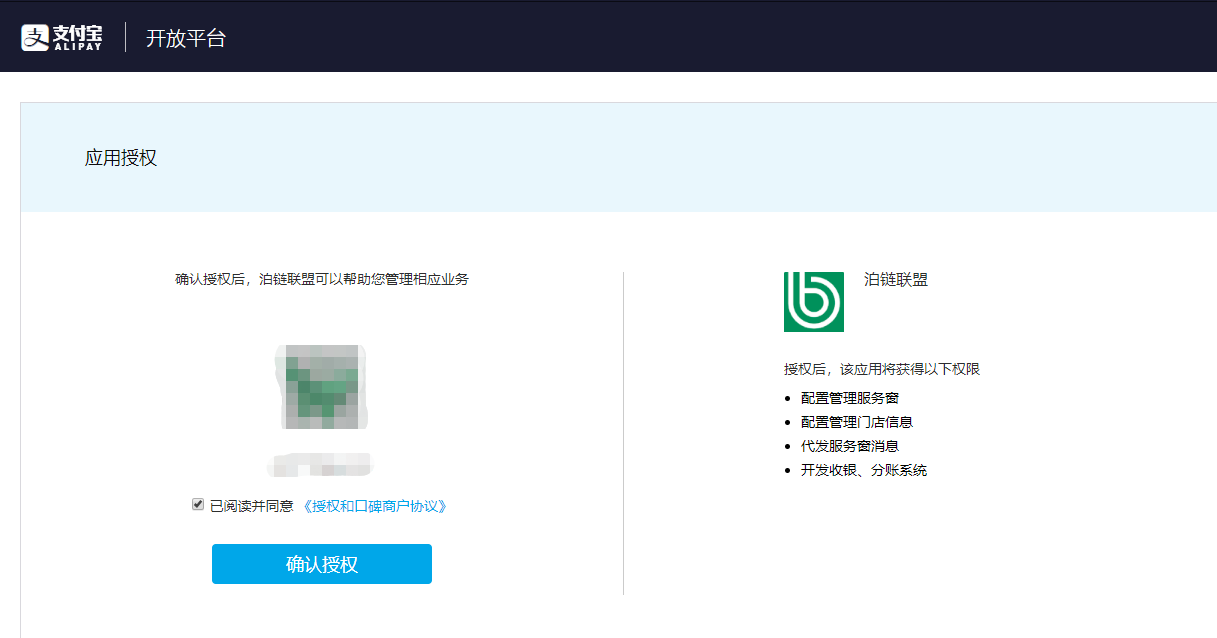Viewport: 1217px width, 638px height.
Task: Click the Alipay square logo icon
Action: pyautogui.click(x=35, y=38)
